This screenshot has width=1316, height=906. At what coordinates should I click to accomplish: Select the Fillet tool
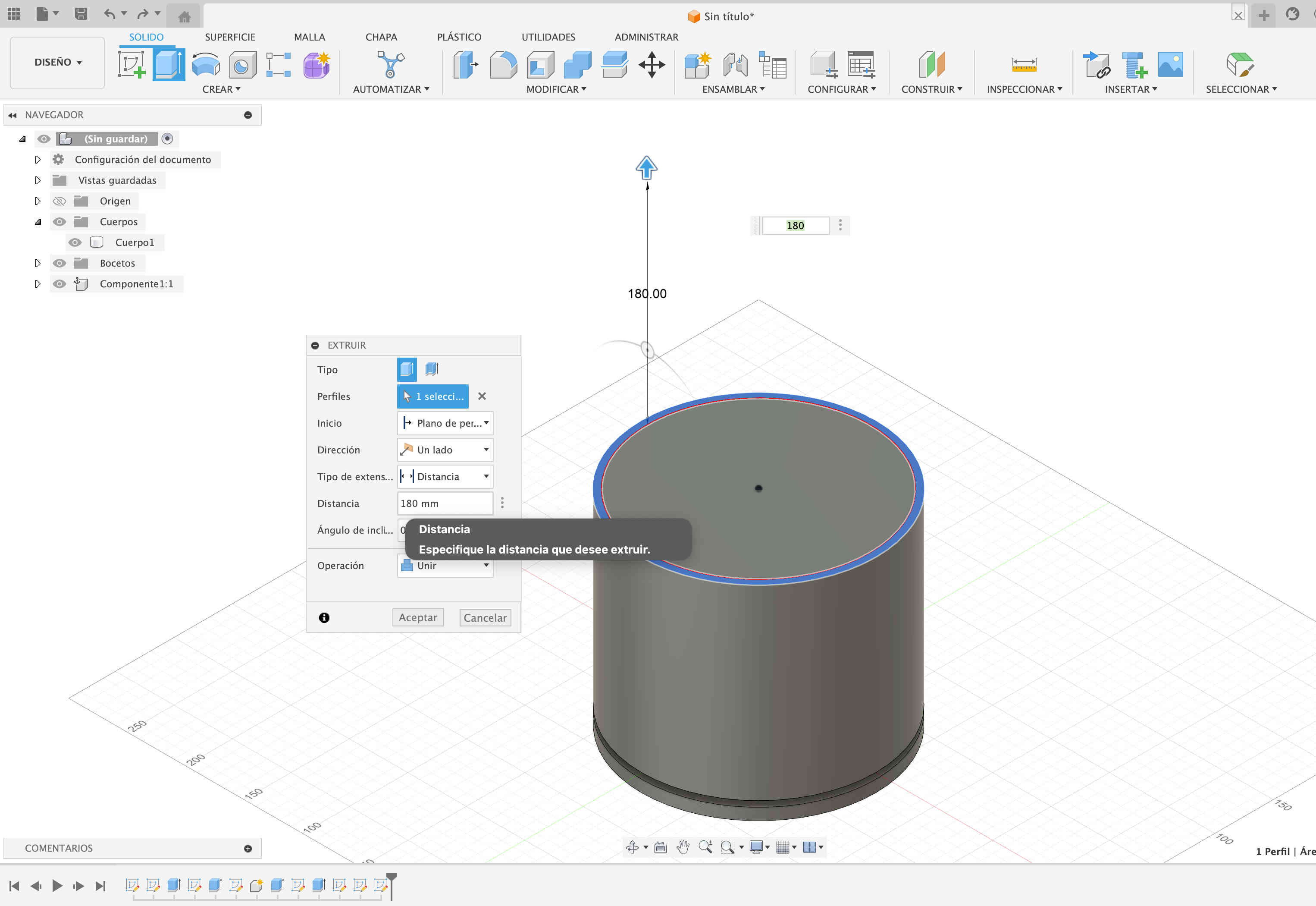503,65
